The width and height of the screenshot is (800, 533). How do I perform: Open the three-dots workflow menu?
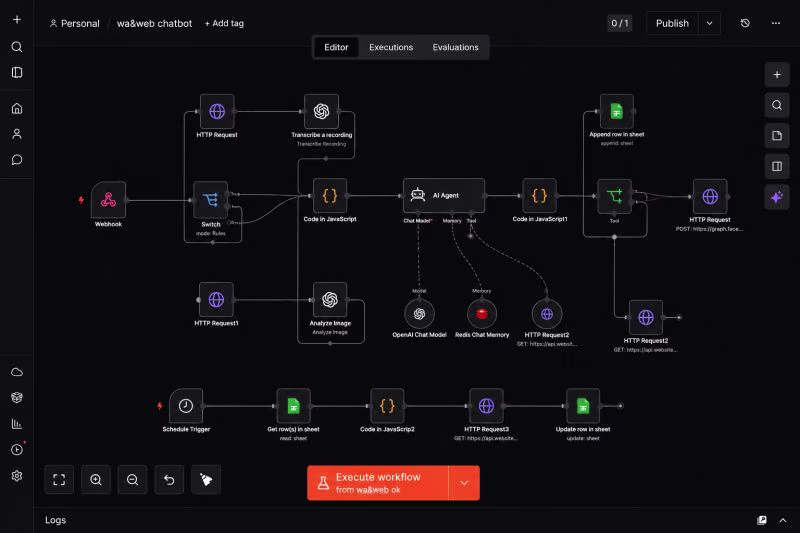point(776,23)
